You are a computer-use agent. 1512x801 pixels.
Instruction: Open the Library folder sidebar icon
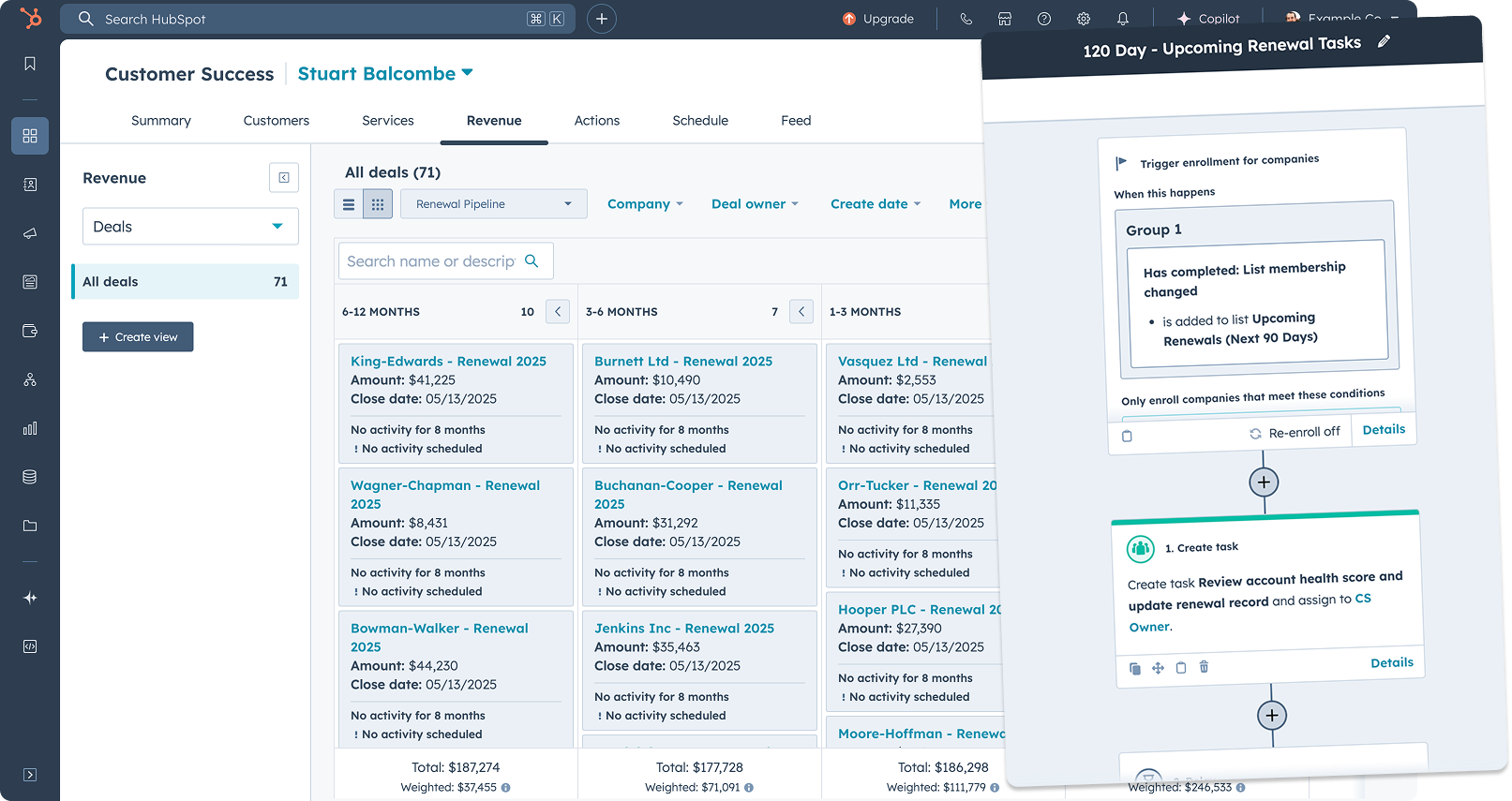(30, 526)
